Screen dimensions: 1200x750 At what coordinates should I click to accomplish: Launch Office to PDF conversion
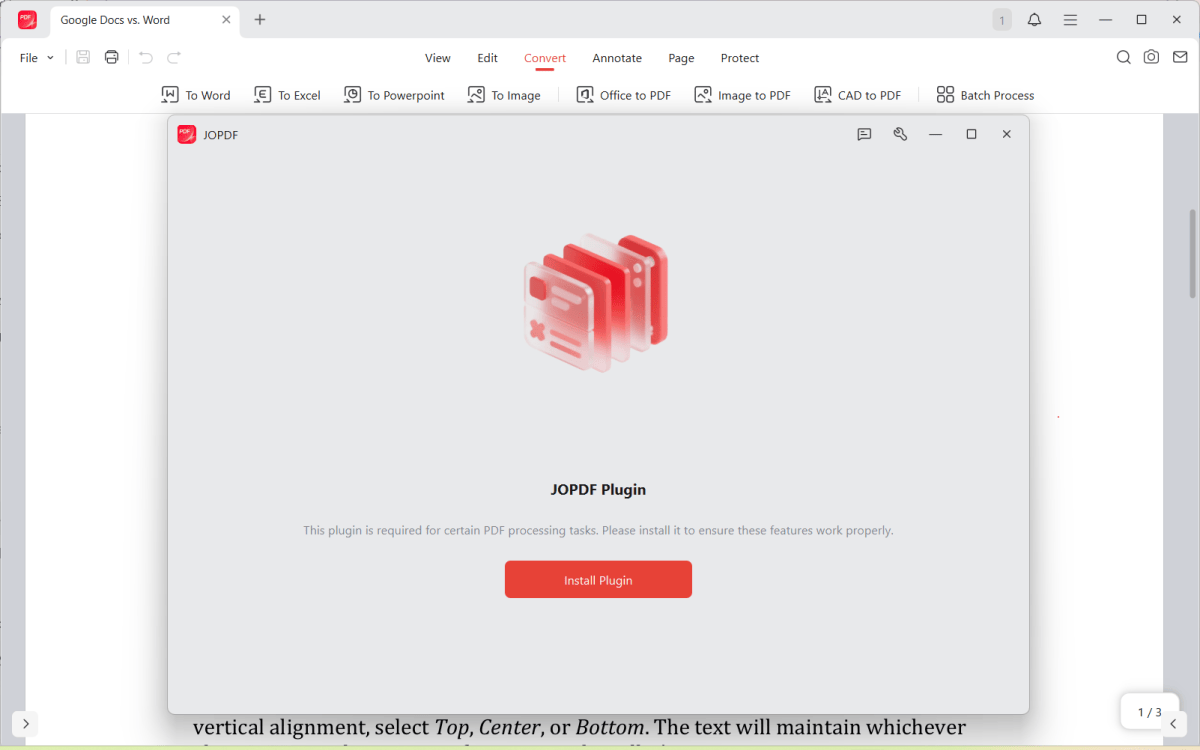click(623, 95)
